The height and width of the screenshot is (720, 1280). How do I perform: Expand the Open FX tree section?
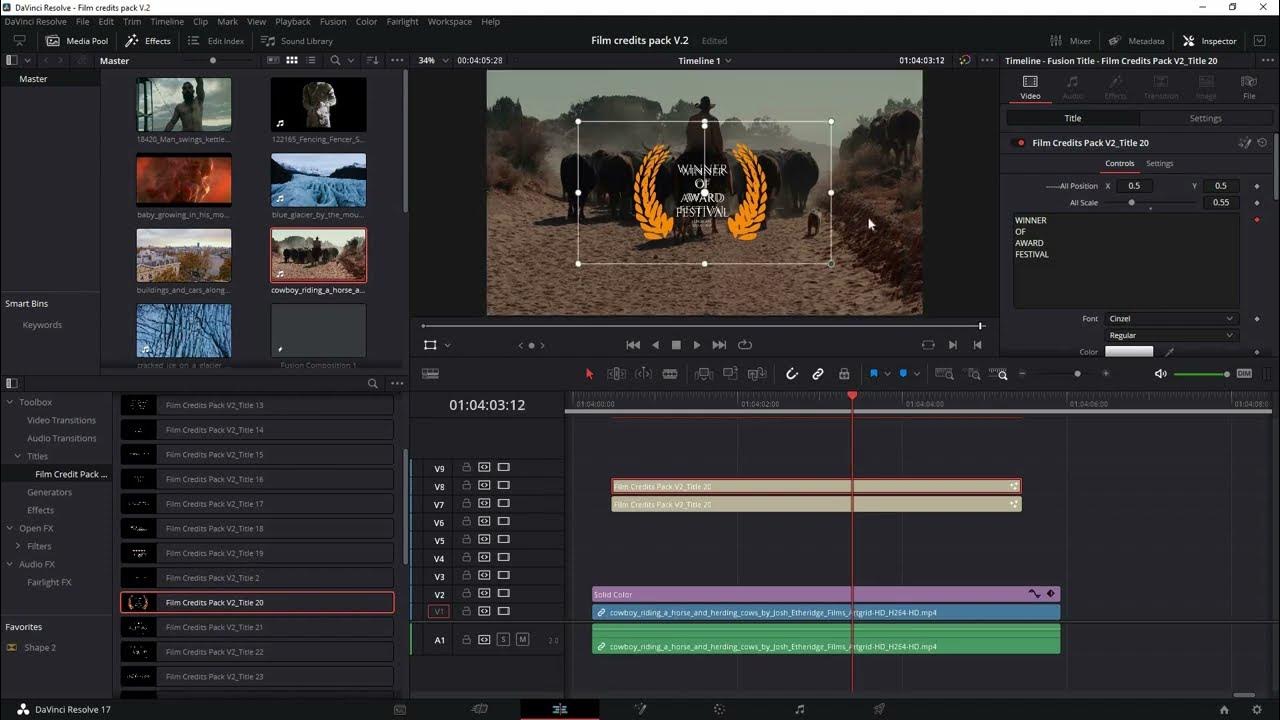(x=11, y=528)
